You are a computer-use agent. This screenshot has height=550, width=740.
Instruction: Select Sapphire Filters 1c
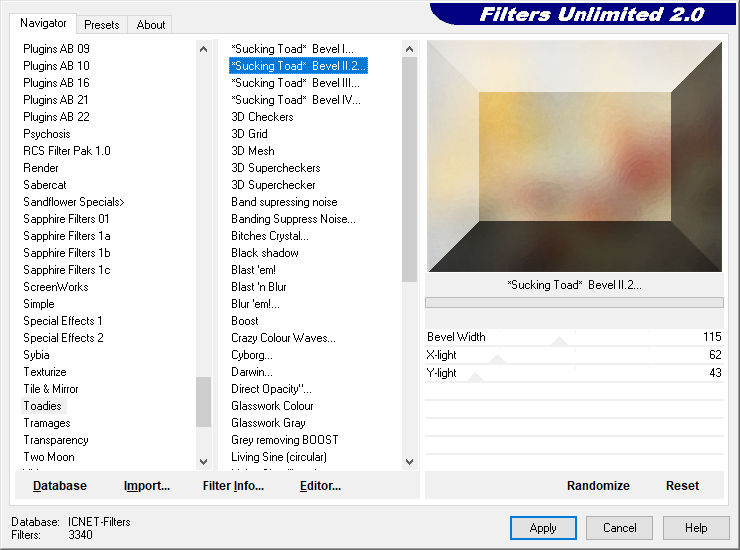coord(67,270)
